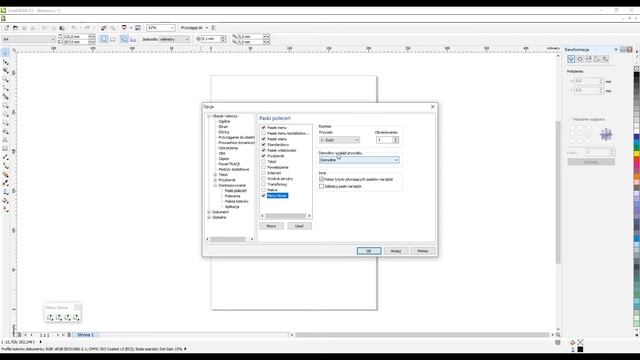The image size is (640, 360).
Task: Click the Welcome screen icon in the toolbar
Action: pyautogui.click(x=138, y=28)
